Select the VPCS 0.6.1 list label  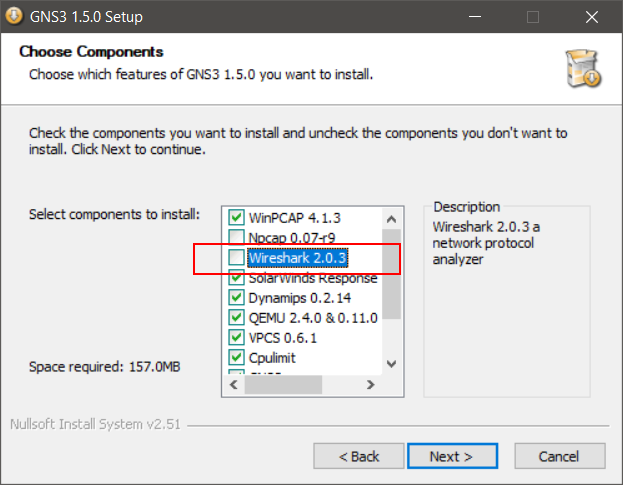coord(282,338)
